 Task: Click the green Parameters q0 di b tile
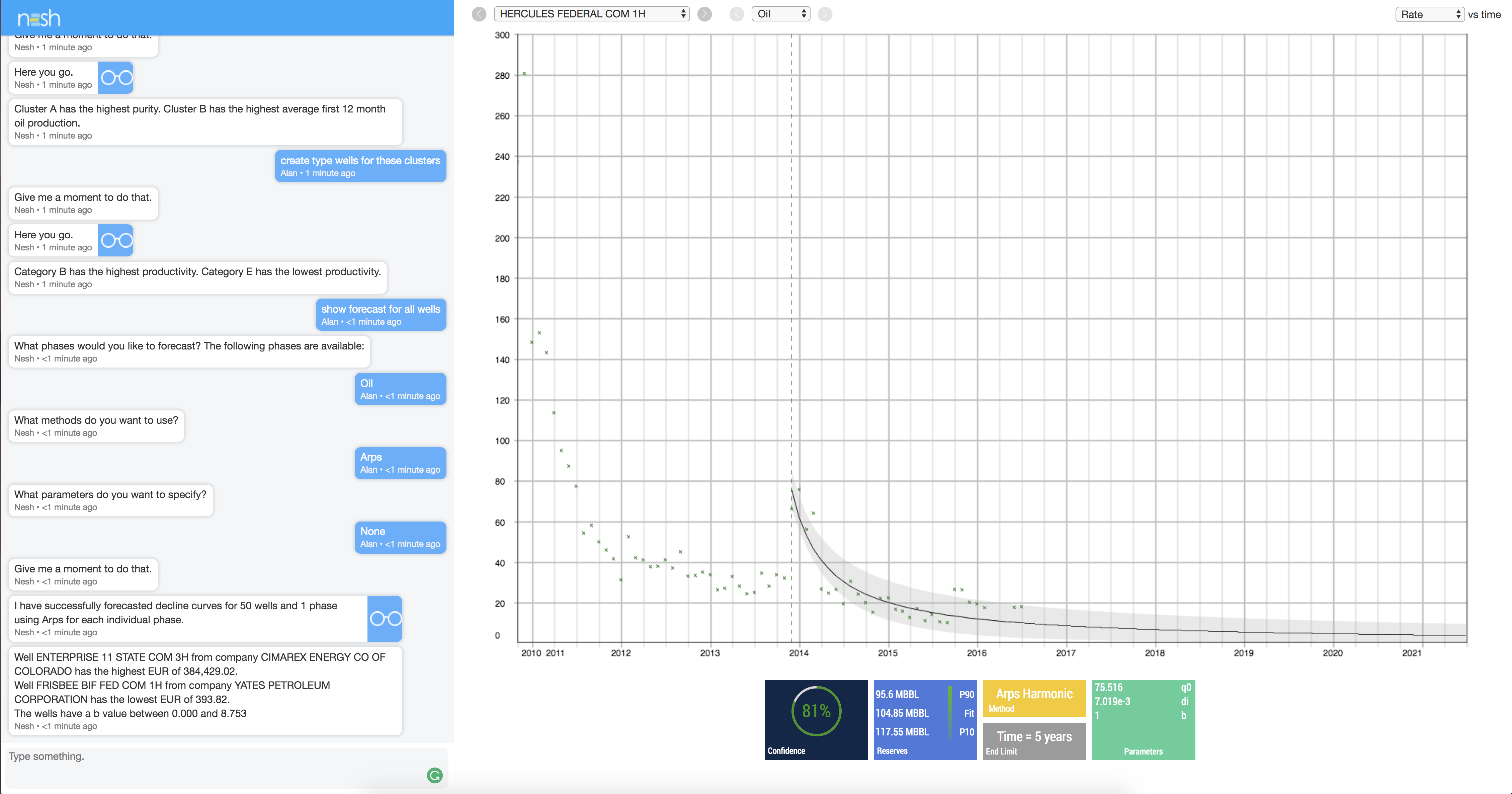(1143, 719)
